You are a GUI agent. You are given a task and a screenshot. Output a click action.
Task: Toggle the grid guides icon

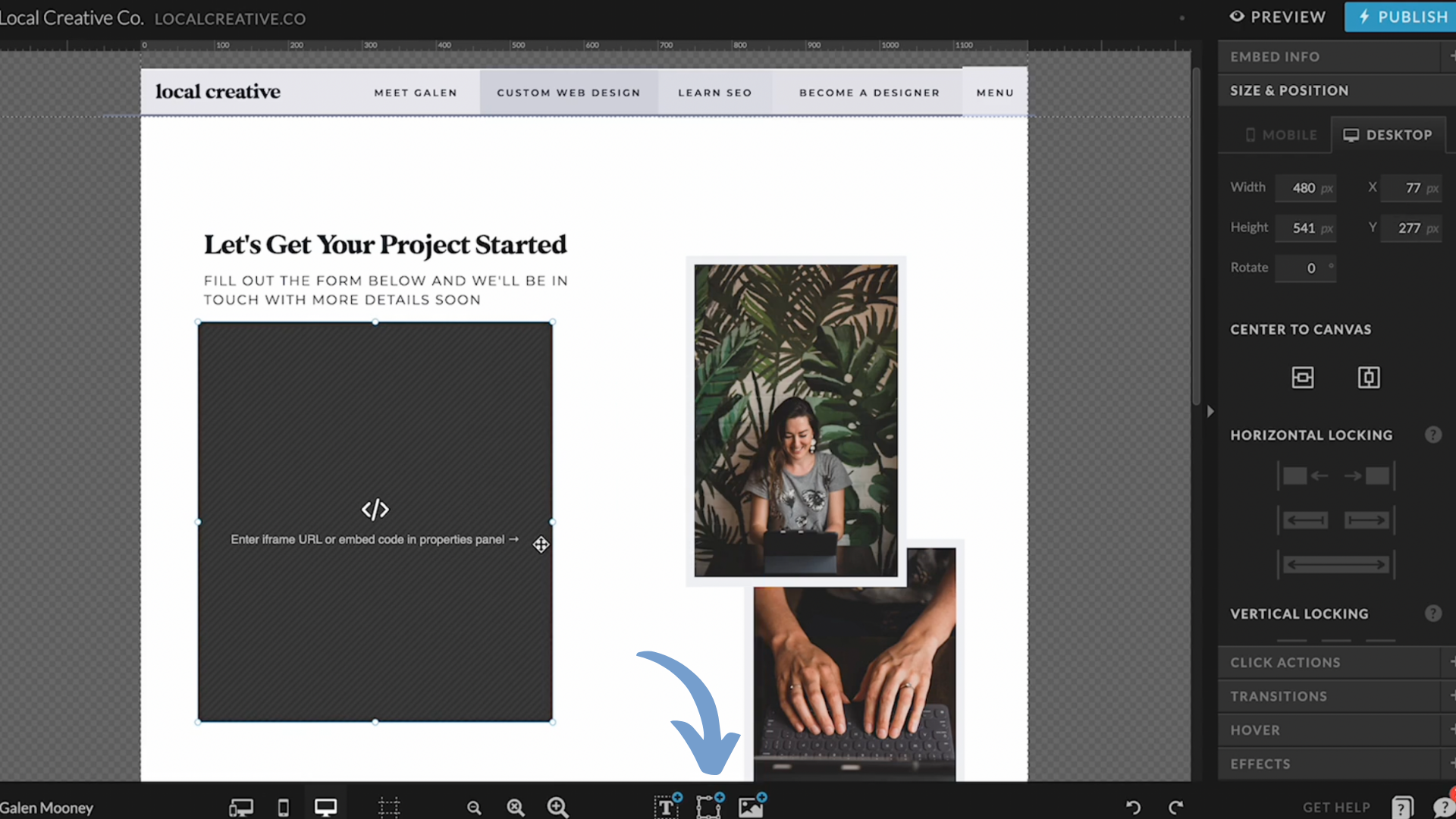pos(388,806)
